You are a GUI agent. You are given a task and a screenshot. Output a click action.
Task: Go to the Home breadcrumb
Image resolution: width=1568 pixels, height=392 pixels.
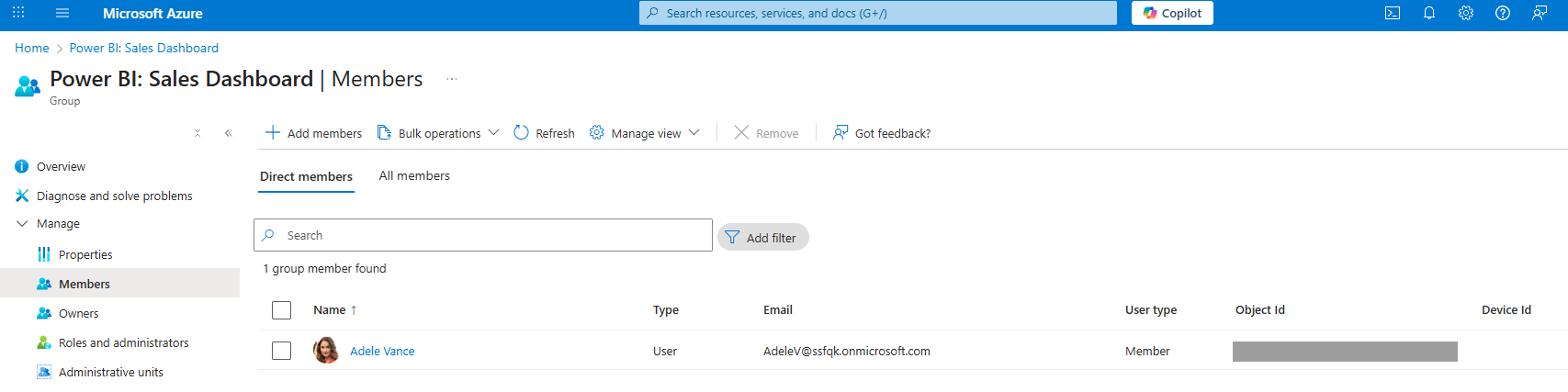32,48
